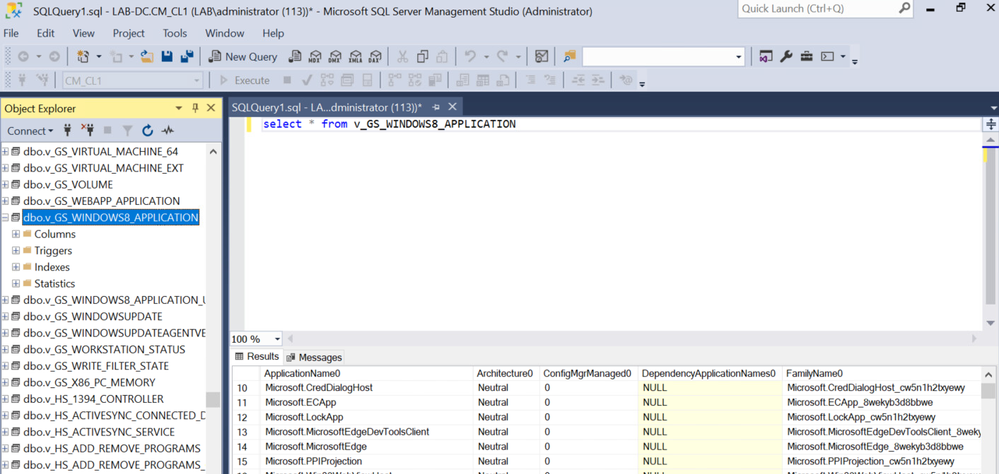The image size is (999, 474).
Task: Select dbo.v_HS_1394_CONTROLLER view
Action: pyautogui.click(x=93, y=399)
